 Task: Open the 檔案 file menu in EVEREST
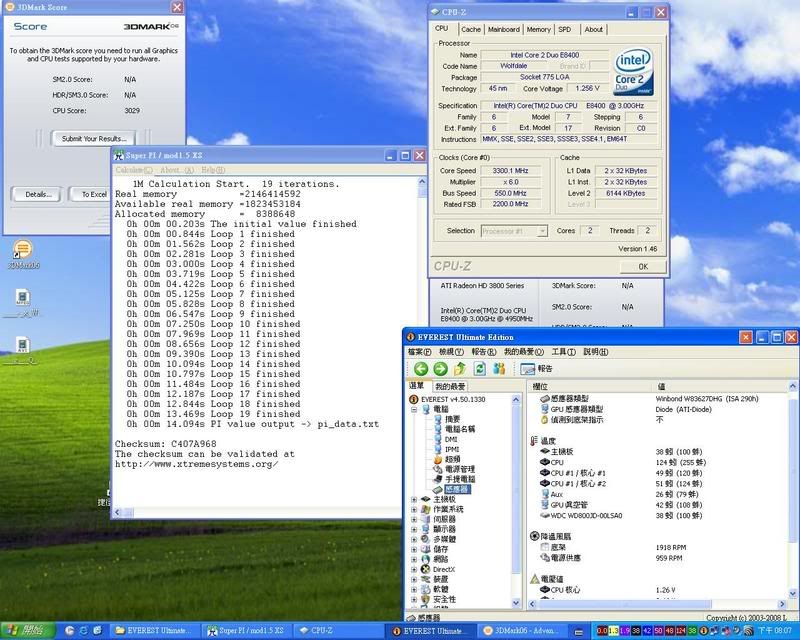pos(419,352)
